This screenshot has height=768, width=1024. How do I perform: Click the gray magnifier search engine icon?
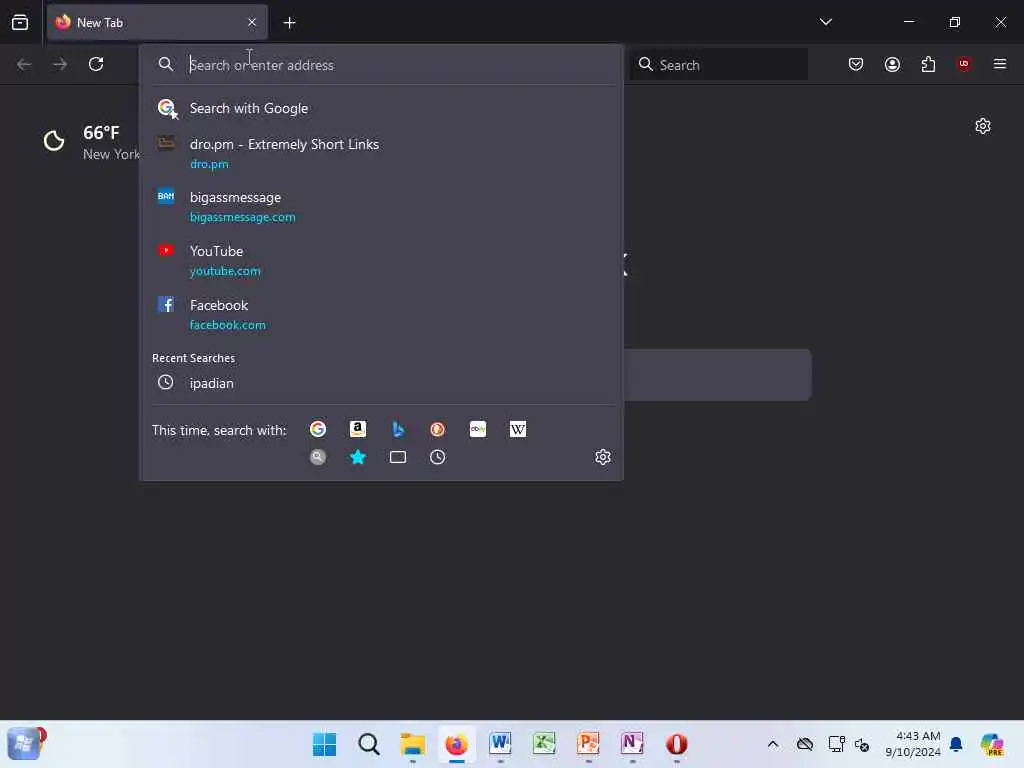pyautogui.click(x=318, y=457)
